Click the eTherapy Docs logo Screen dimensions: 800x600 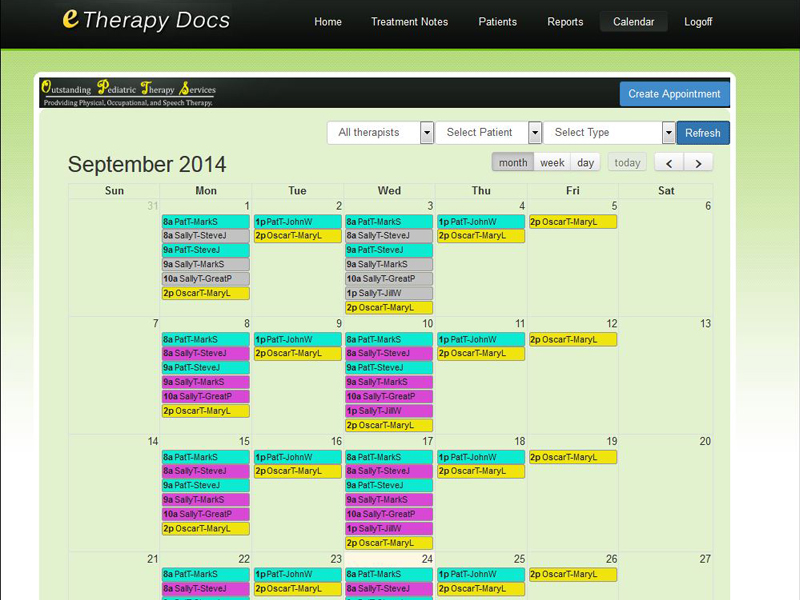coord(146,20)
